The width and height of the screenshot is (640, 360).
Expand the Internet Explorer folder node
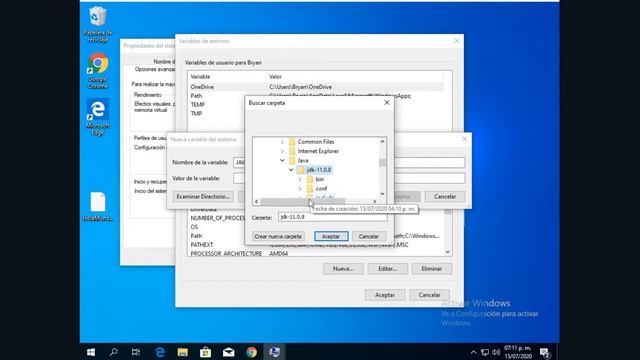click(x=282, y=151)
